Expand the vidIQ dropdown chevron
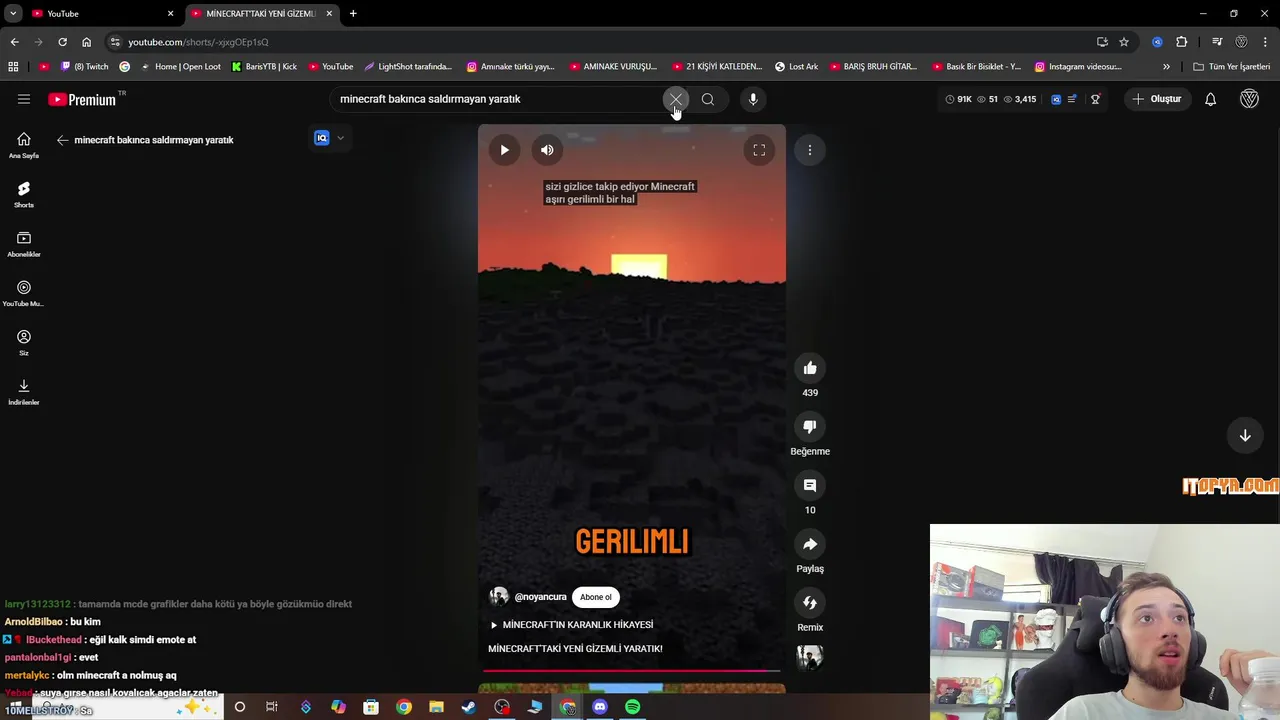Viewport: 1280px width, 720px height. (341, 138)
